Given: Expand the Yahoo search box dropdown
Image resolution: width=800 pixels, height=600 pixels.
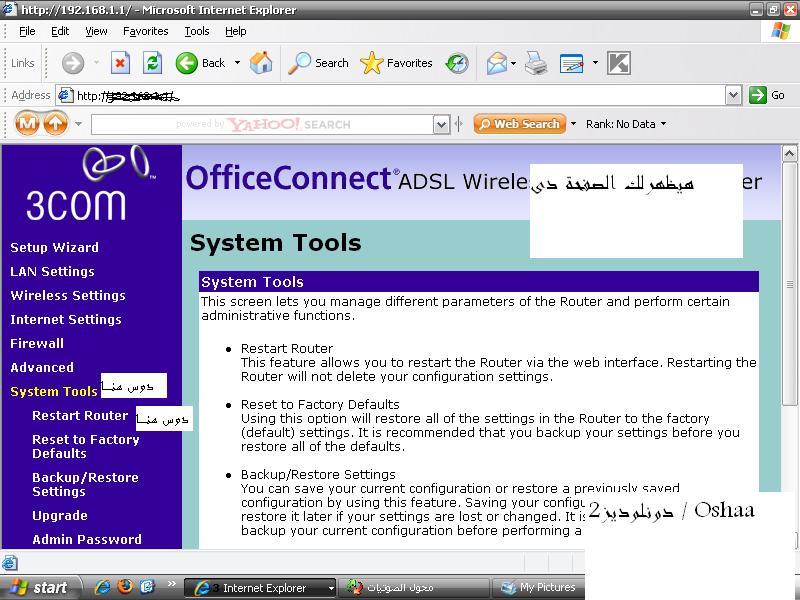Looking at the screenshot, I should click(441, 124).
